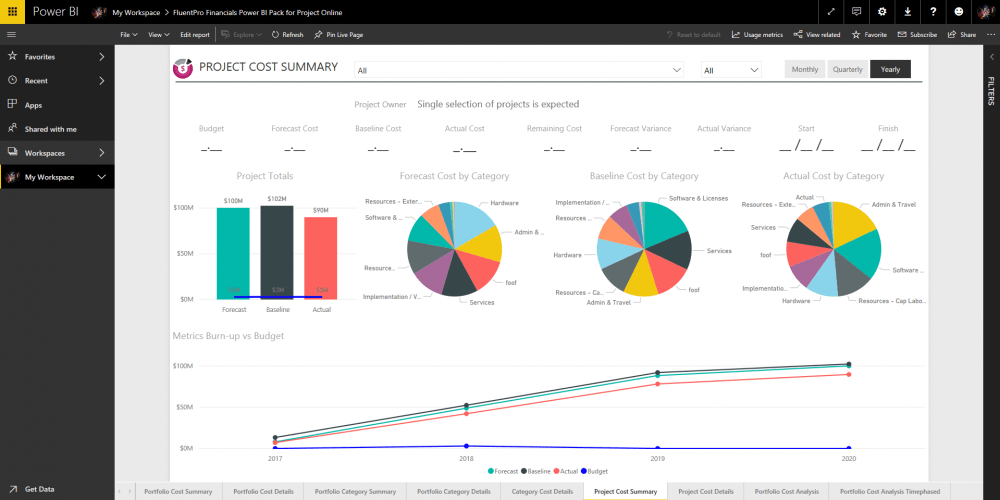
Task: Open Project Cost Details tab
Action: pyautogui.click(x=706, y=492)
